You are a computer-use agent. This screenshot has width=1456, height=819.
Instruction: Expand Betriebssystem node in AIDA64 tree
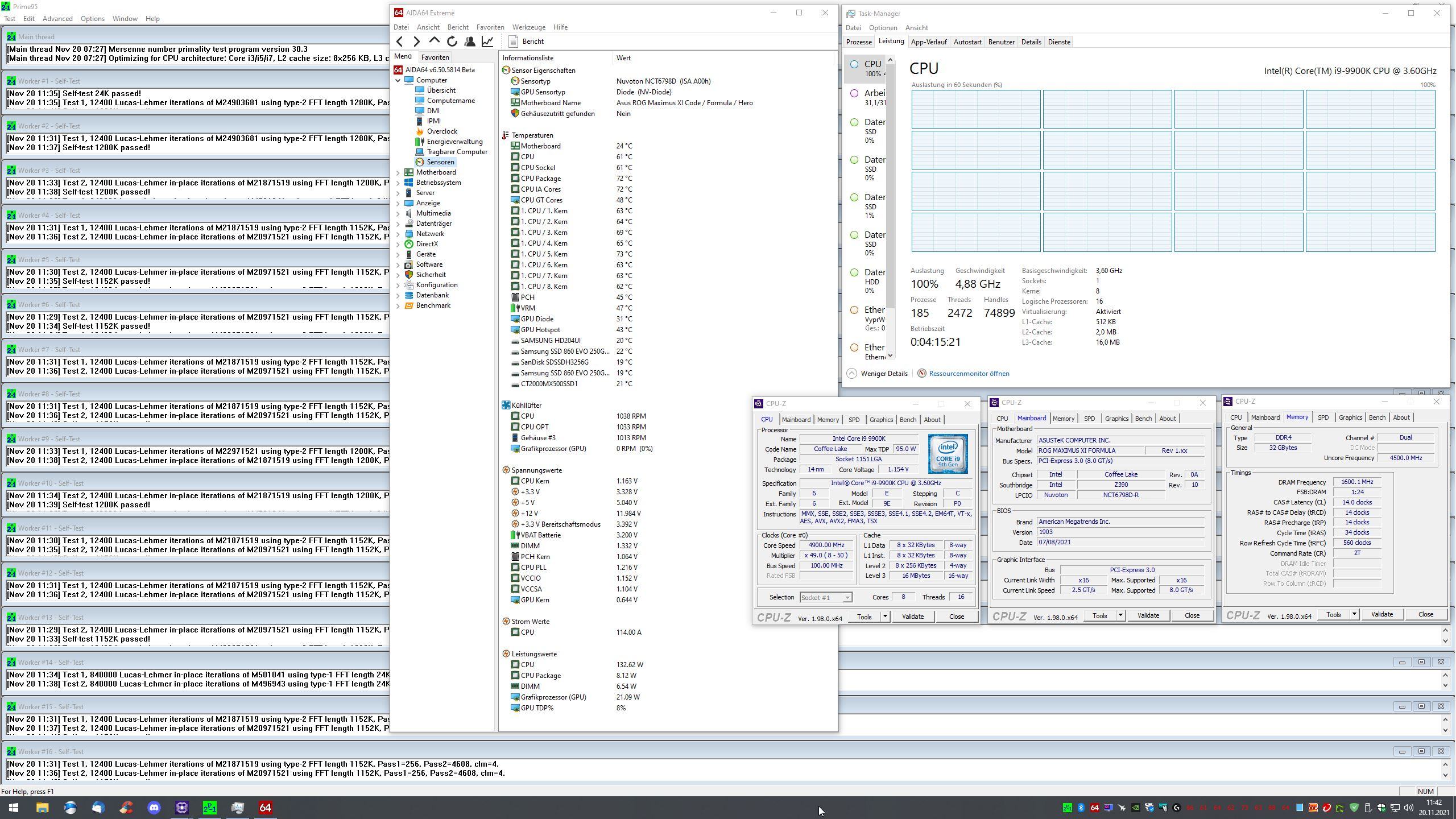point(398,183)
